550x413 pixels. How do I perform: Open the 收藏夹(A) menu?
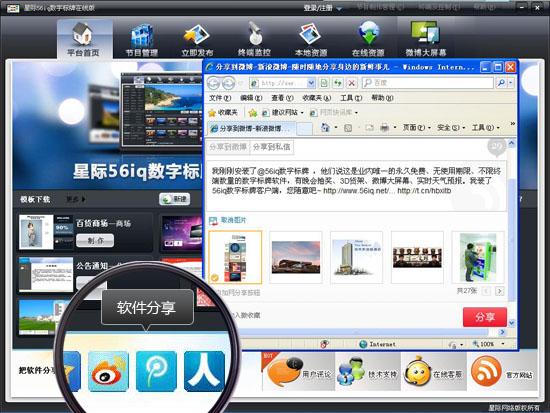tap(316, 98)
